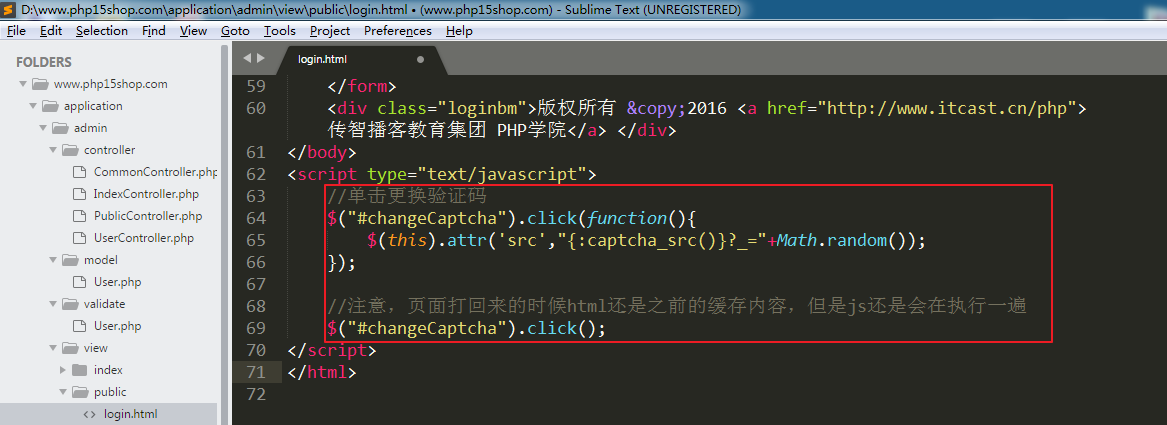The height and width of the screenshot is (425, 1167).
Task: Open the Goto menu
Action: click(x=235, y=31)
